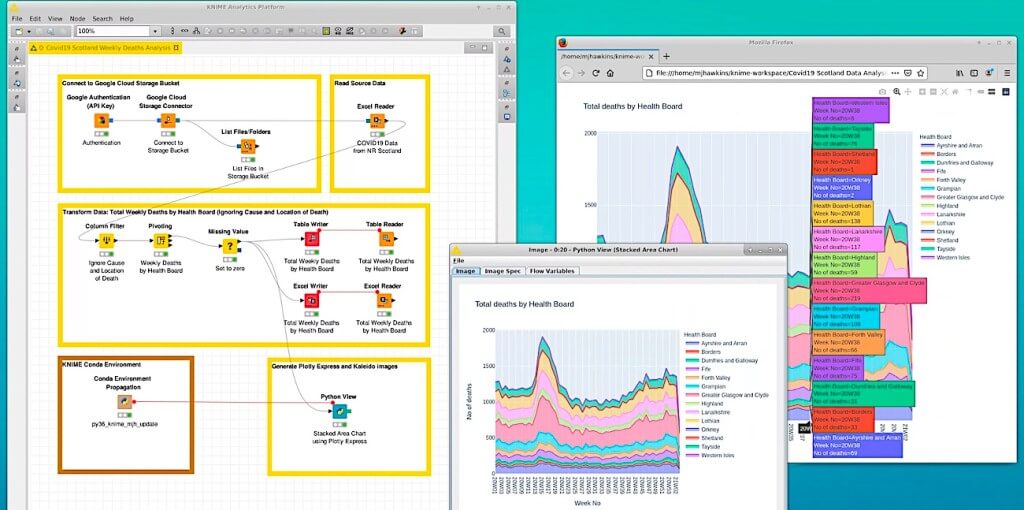Click the Missing Value node icon
This screenshot has width=1024, height=510.
(x=229, y=246)
